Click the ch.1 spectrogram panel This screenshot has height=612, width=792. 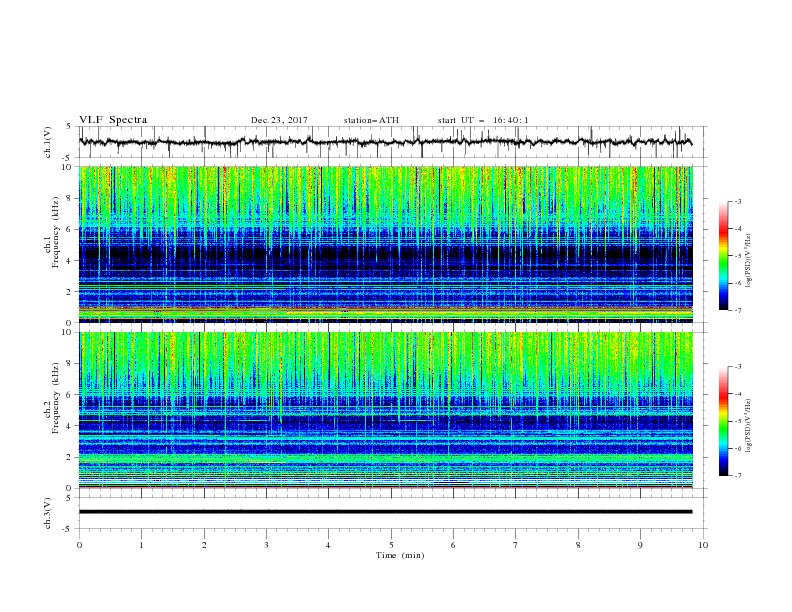tap(385, 244)
